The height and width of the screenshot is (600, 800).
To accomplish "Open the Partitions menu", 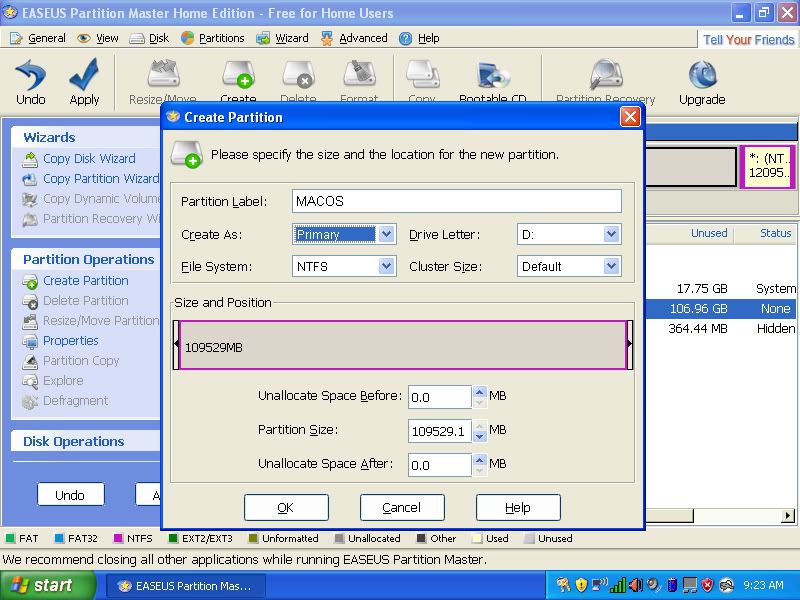I will (213, 38).
